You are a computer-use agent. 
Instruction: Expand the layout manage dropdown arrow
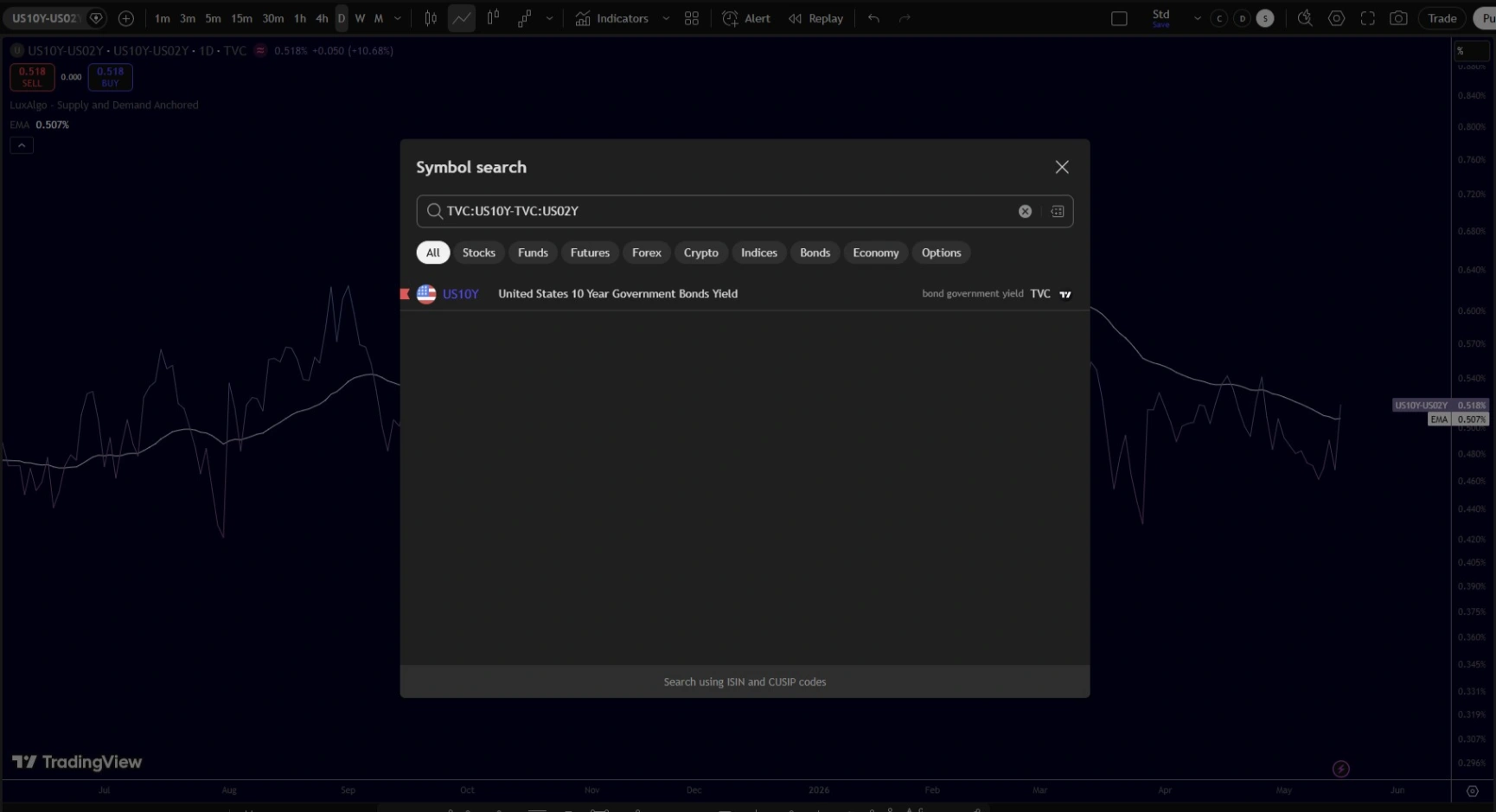tap(1198, 18)
